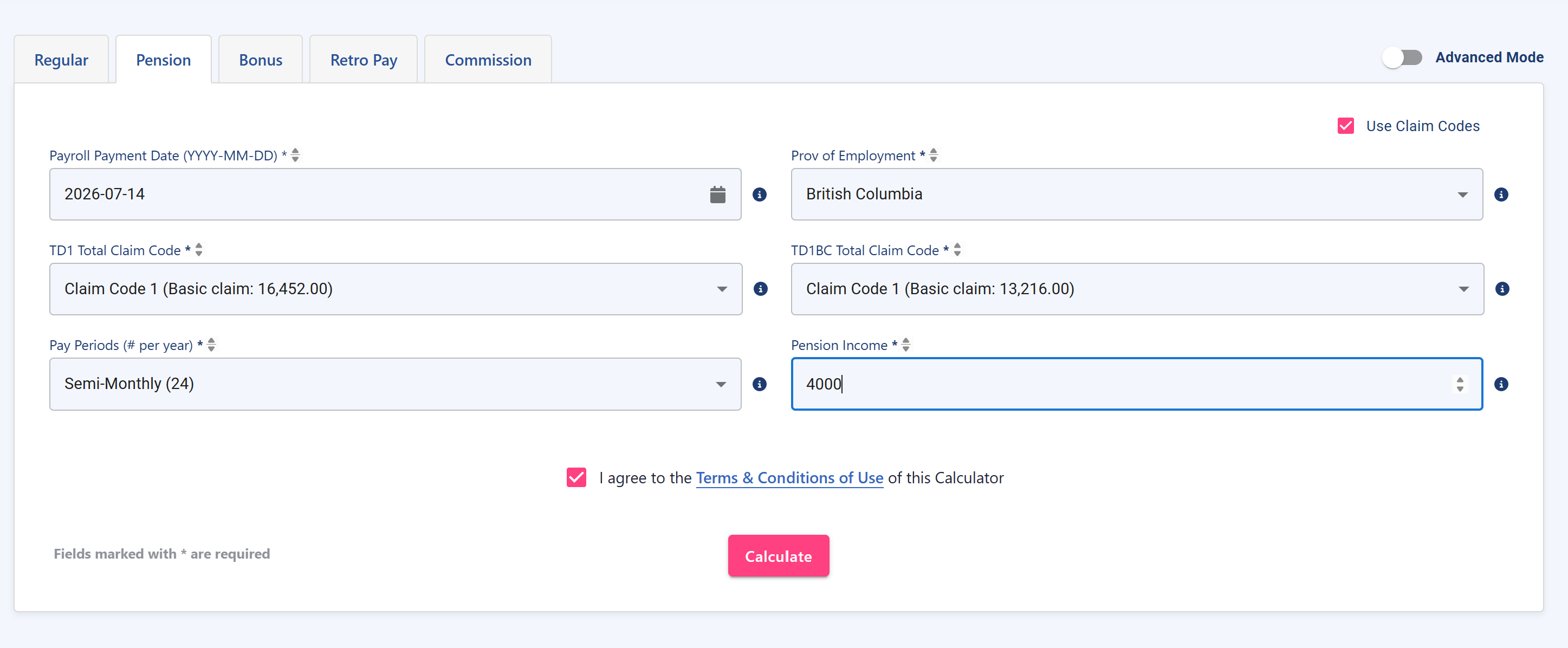The image size is (1568, 648).
Task: Click sort arrows beside TD1BC Total Claim Code label
Action: pos(957,249)
